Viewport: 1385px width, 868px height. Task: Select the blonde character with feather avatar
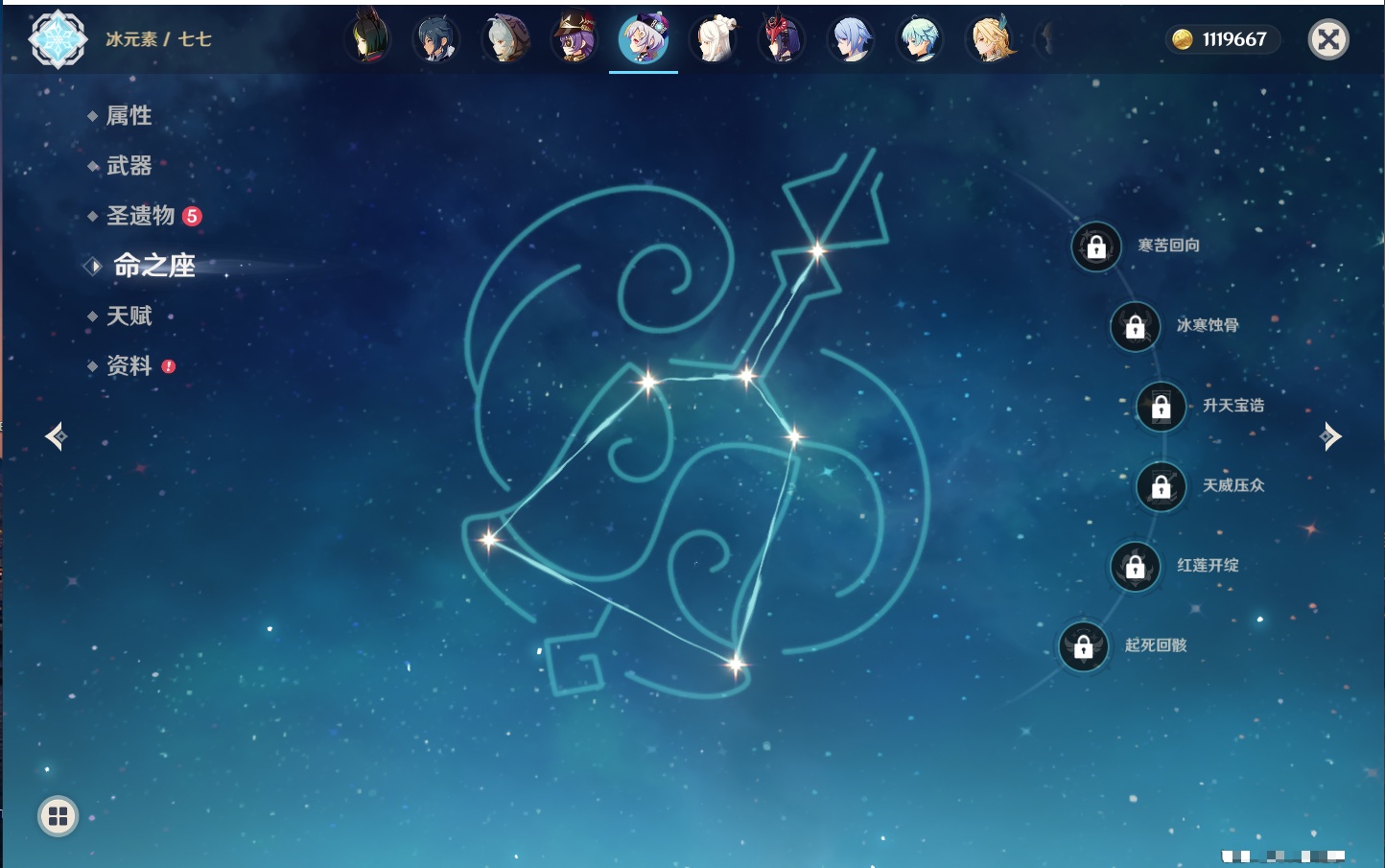(x=990, y=40)
